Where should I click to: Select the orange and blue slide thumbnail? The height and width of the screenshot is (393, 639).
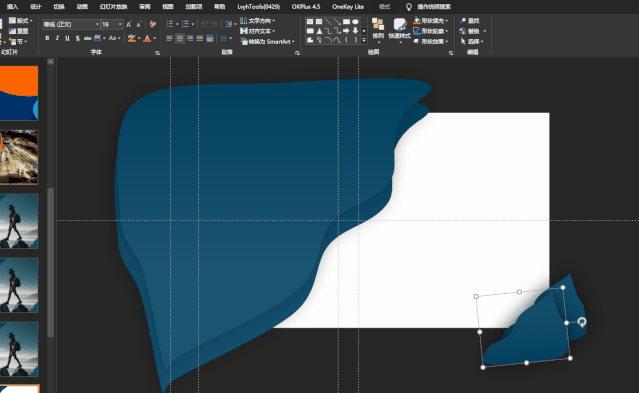pyautogui.click(x=19, y=93)
